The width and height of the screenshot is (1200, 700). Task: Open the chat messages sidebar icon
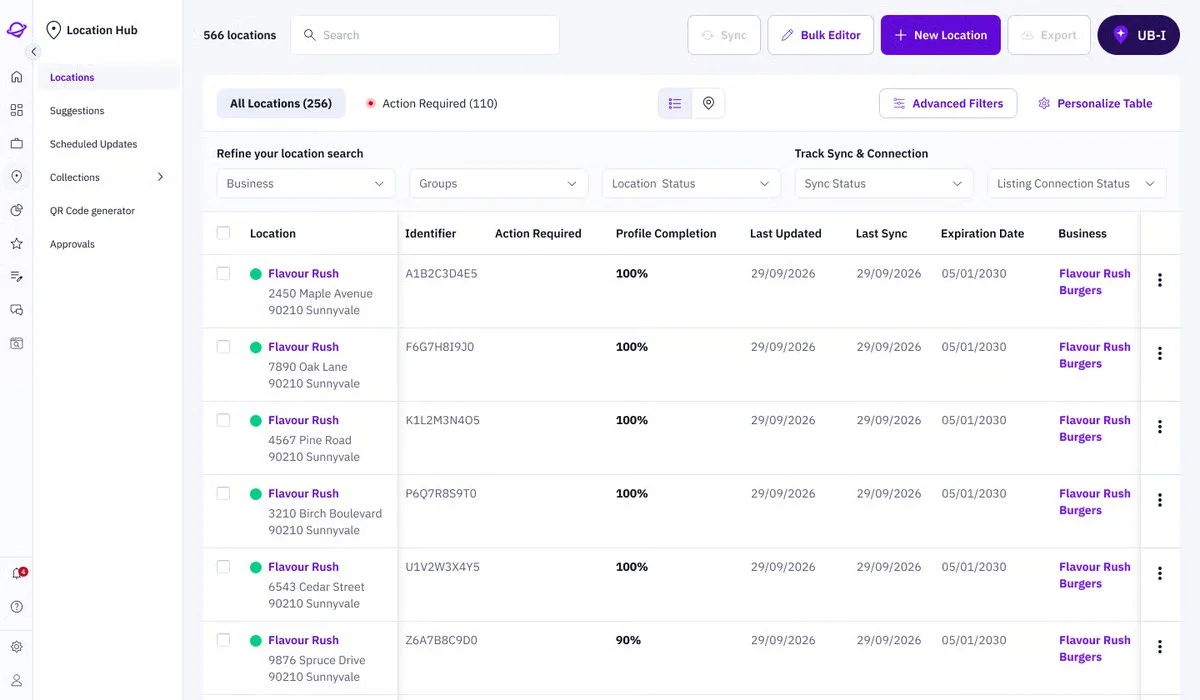[16, 310]
